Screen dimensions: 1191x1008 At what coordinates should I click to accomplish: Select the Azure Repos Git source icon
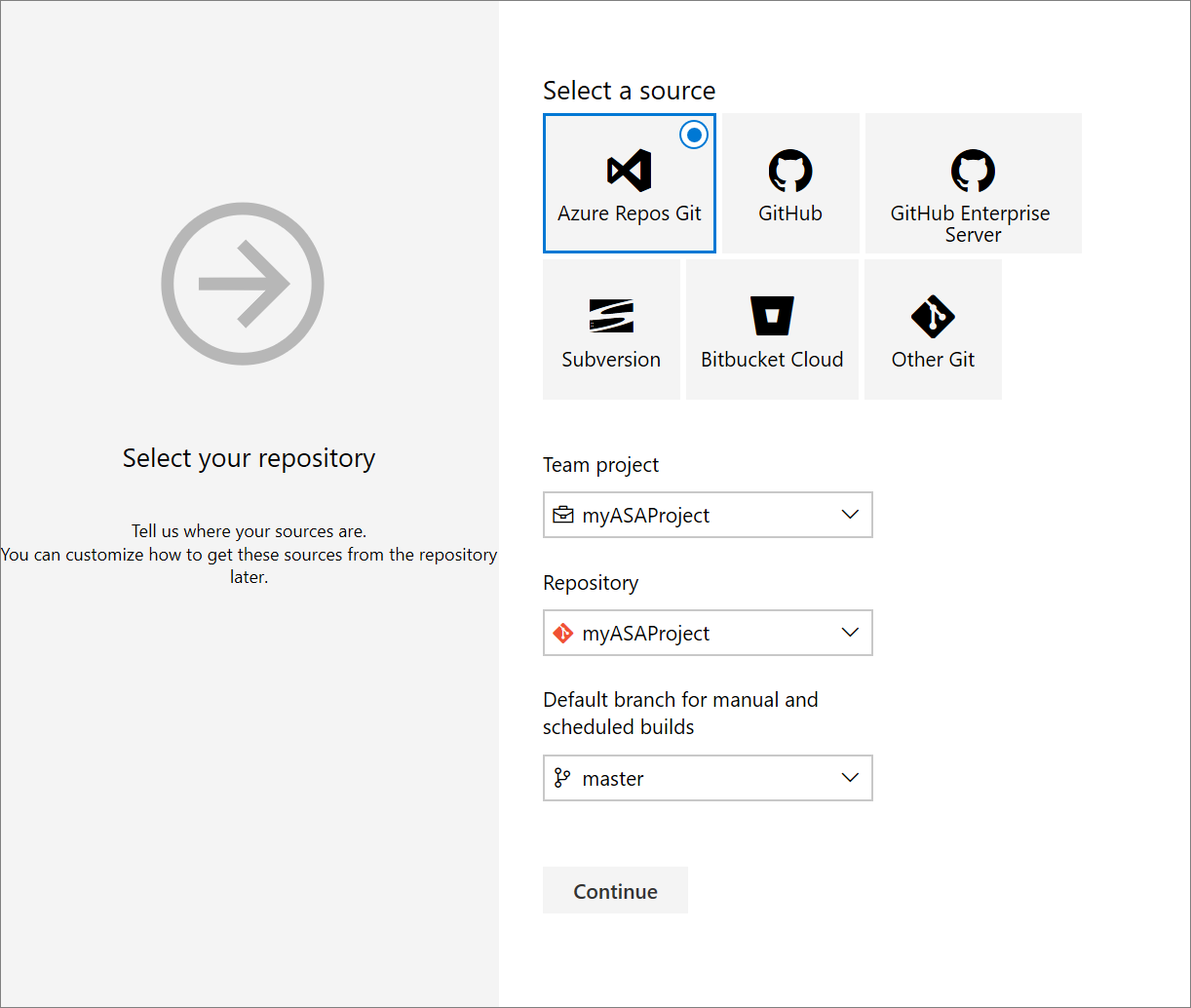629,171
